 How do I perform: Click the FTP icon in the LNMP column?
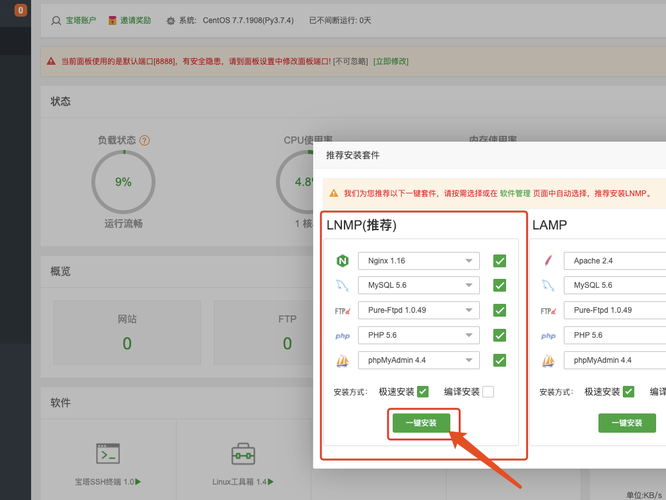[x=342, y=311]
